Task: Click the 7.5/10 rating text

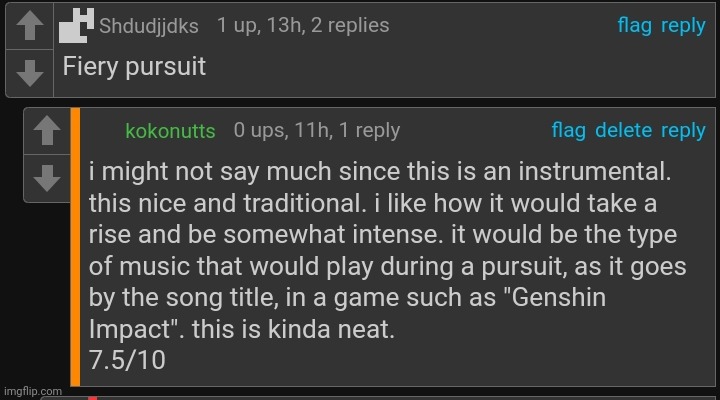Action: tap(127, 360)
